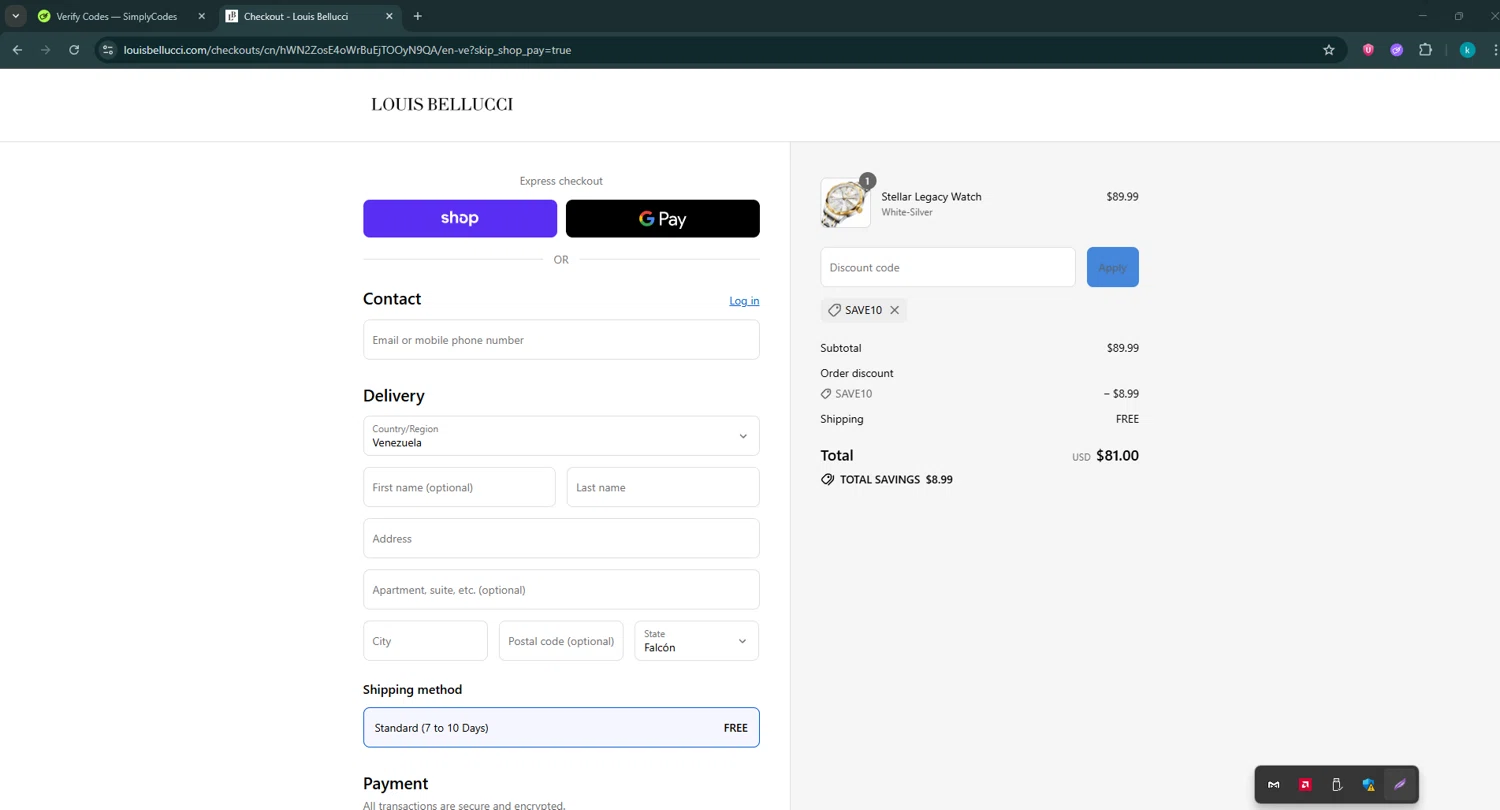Open a new browser tab

[418, 16]
